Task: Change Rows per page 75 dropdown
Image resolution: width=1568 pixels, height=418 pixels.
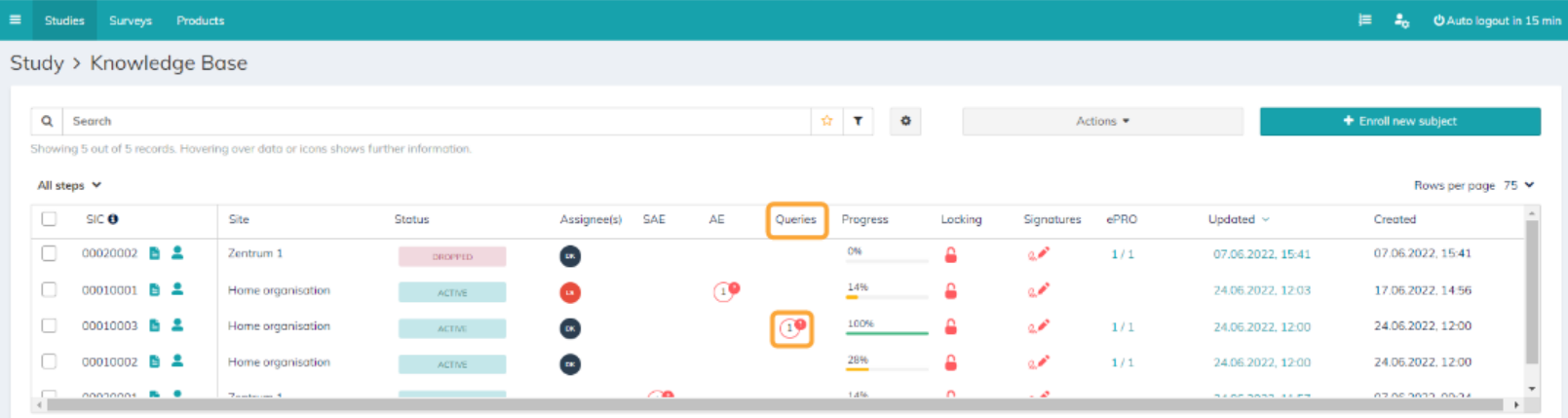Action: click(1518, 185)
